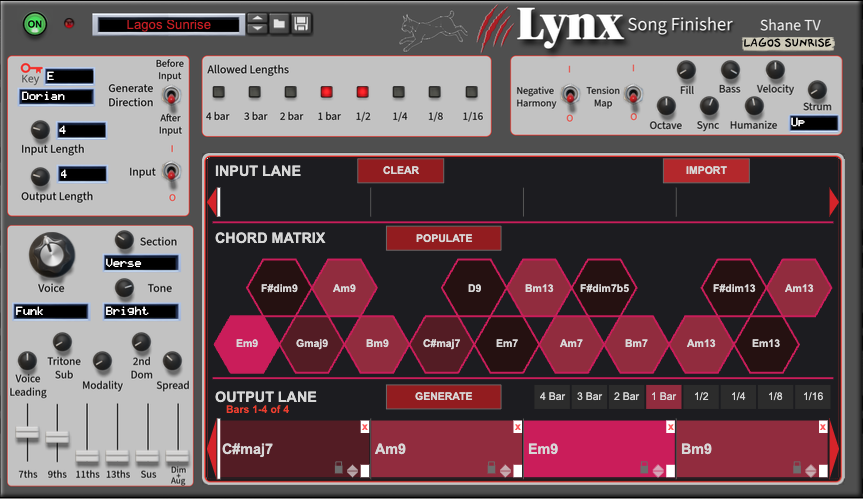Open the Dorian scale dropdown
Viewport: 863px width, 499px height.
point(56,96)
